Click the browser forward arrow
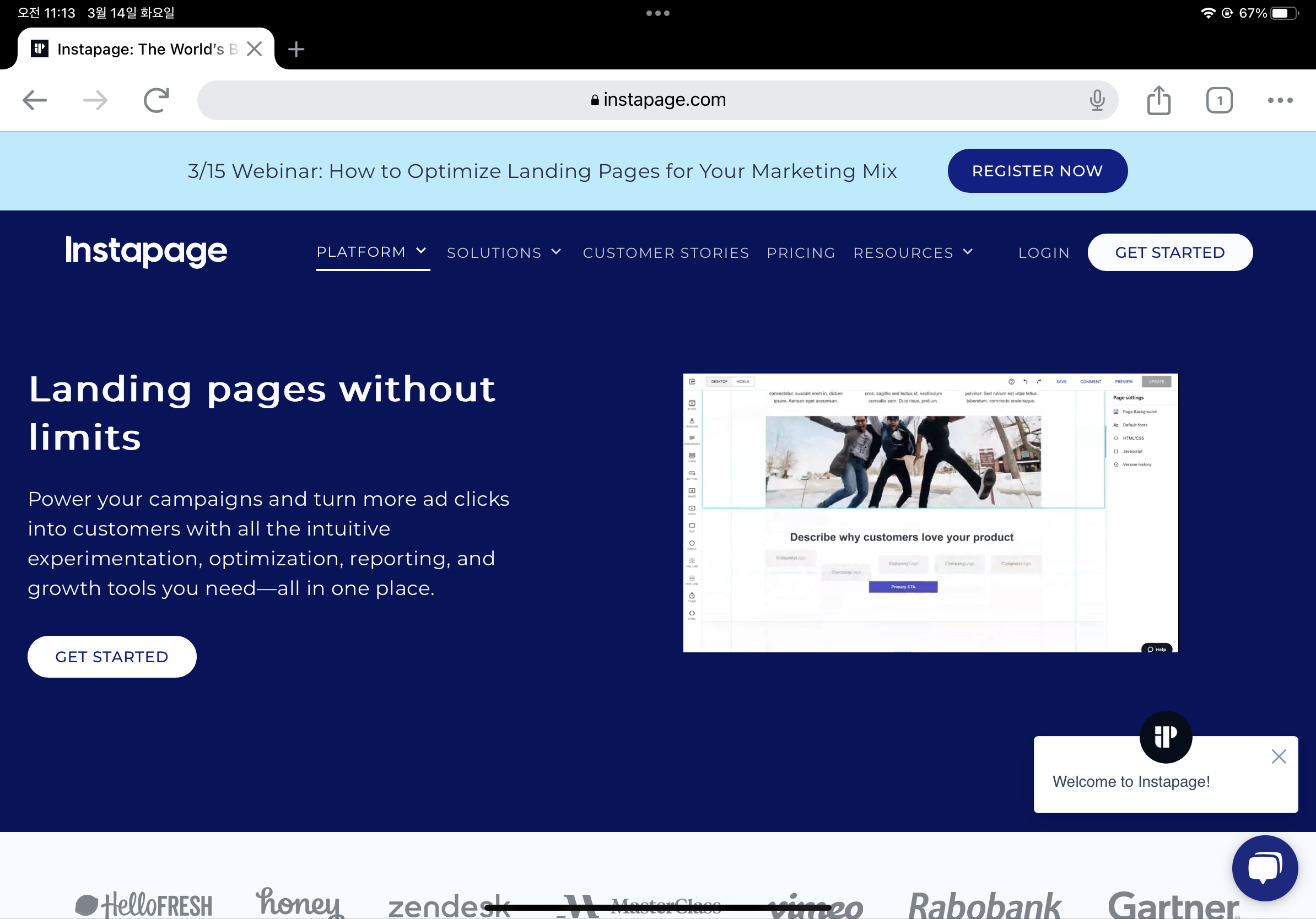Screen dimensions: 1316x919 (95, 100)
